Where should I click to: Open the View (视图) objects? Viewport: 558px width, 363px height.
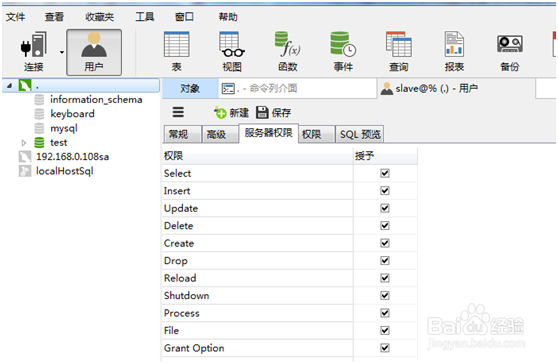(232, 52)
